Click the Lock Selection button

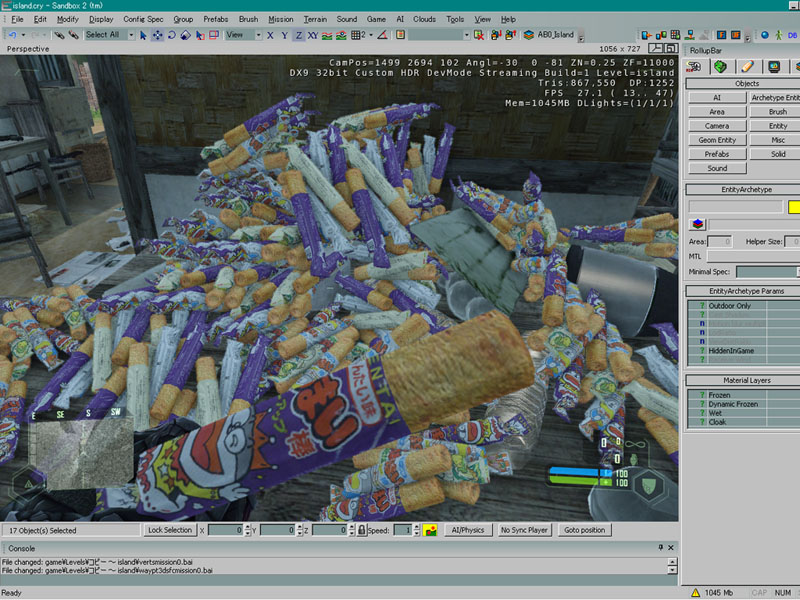click(x=169, y=530)
